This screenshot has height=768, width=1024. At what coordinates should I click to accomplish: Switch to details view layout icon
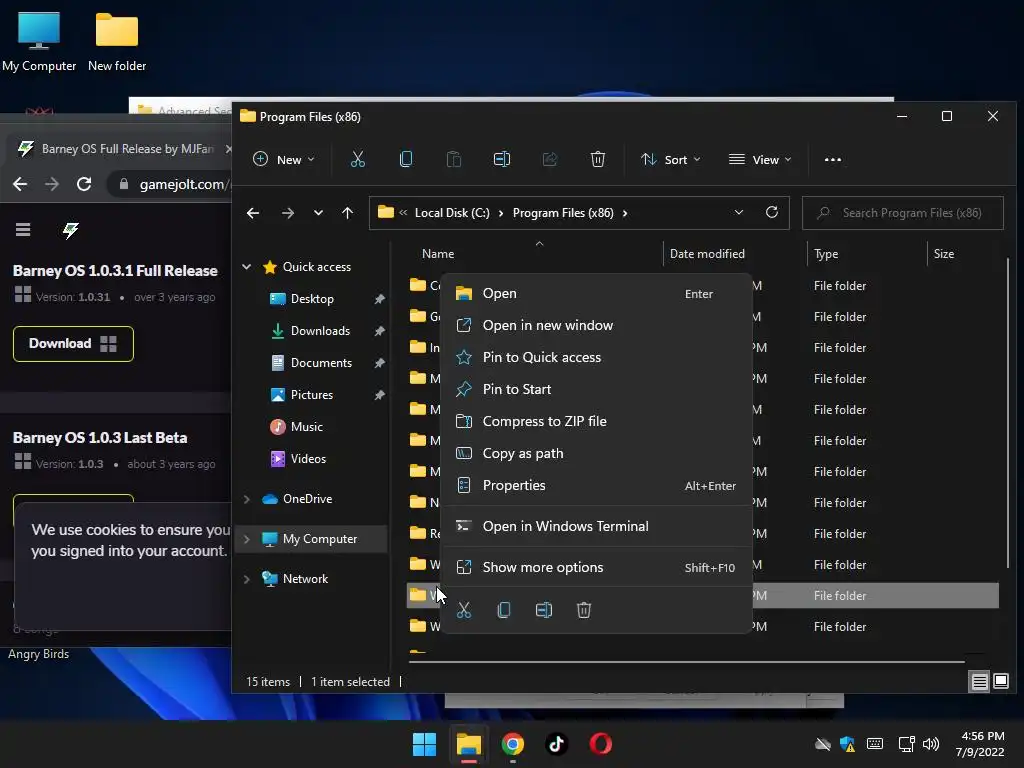coord(979,682)
